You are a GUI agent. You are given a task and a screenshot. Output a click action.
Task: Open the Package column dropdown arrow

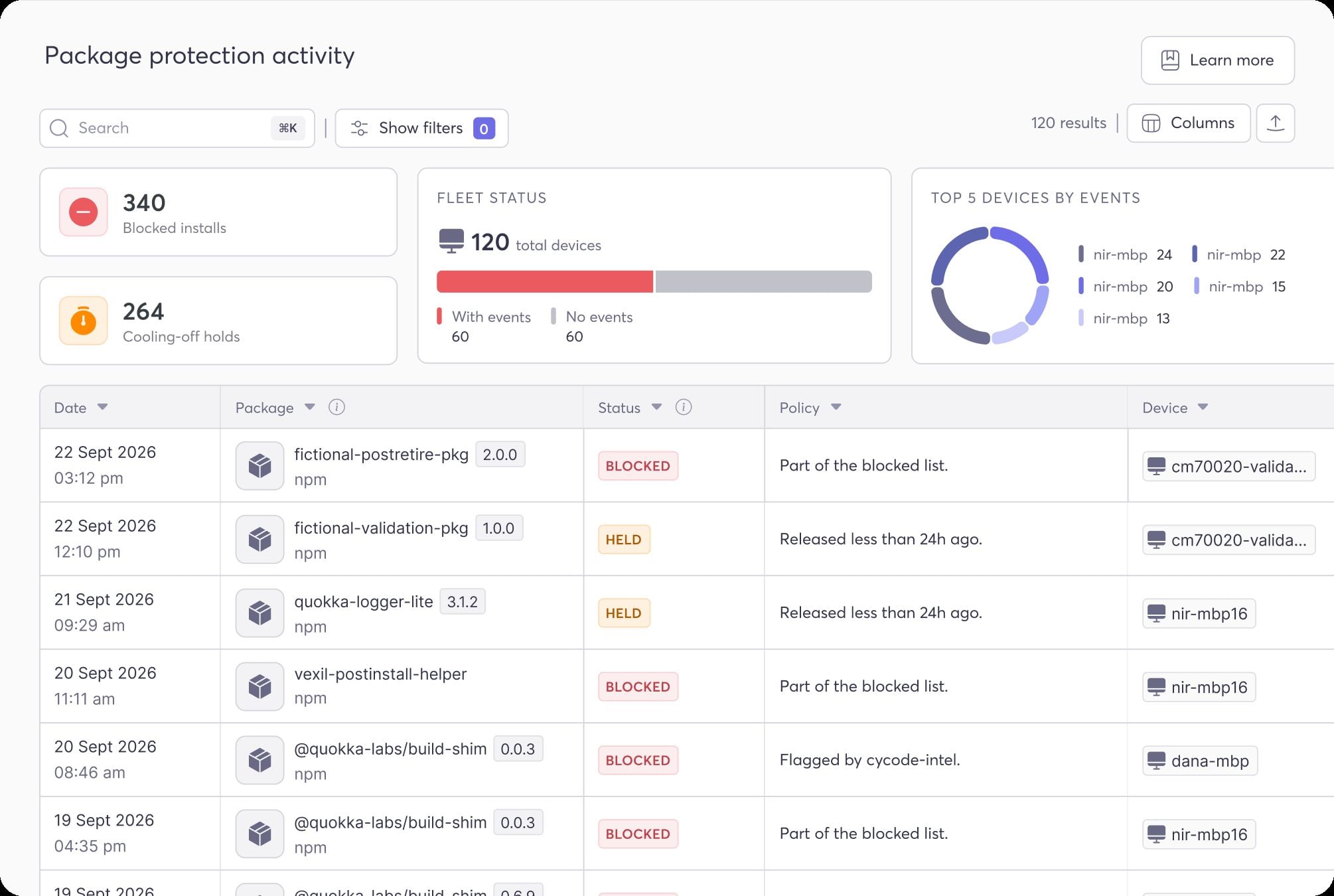310,407
